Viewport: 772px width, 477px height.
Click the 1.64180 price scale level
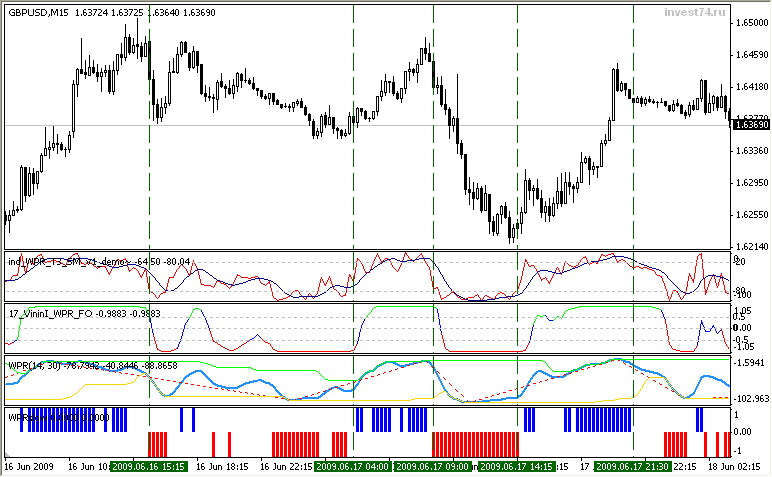(750, 87)
